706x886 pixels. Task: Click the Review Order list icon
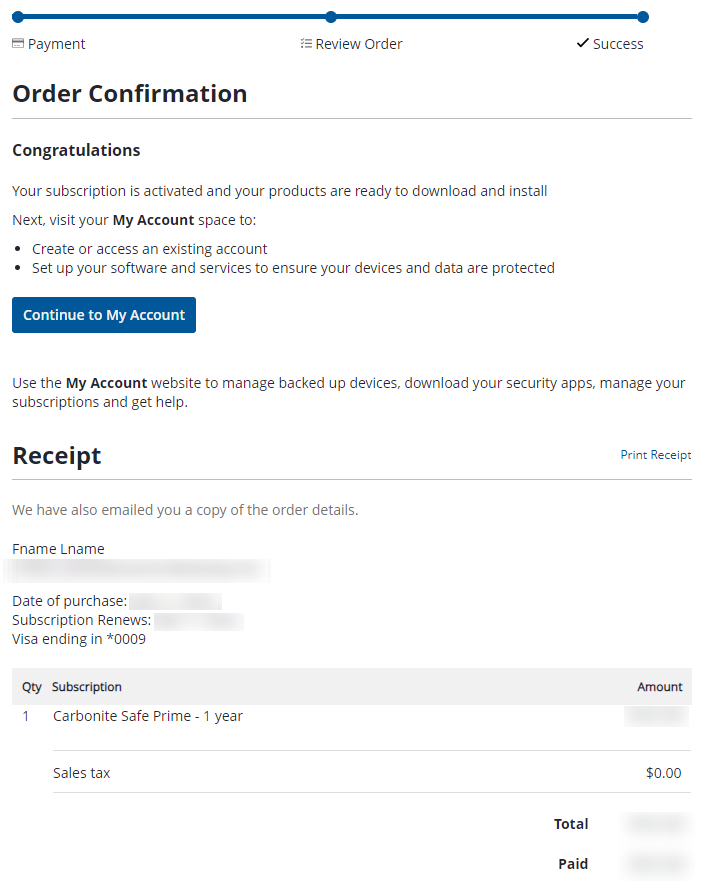[x=306, y=44]
